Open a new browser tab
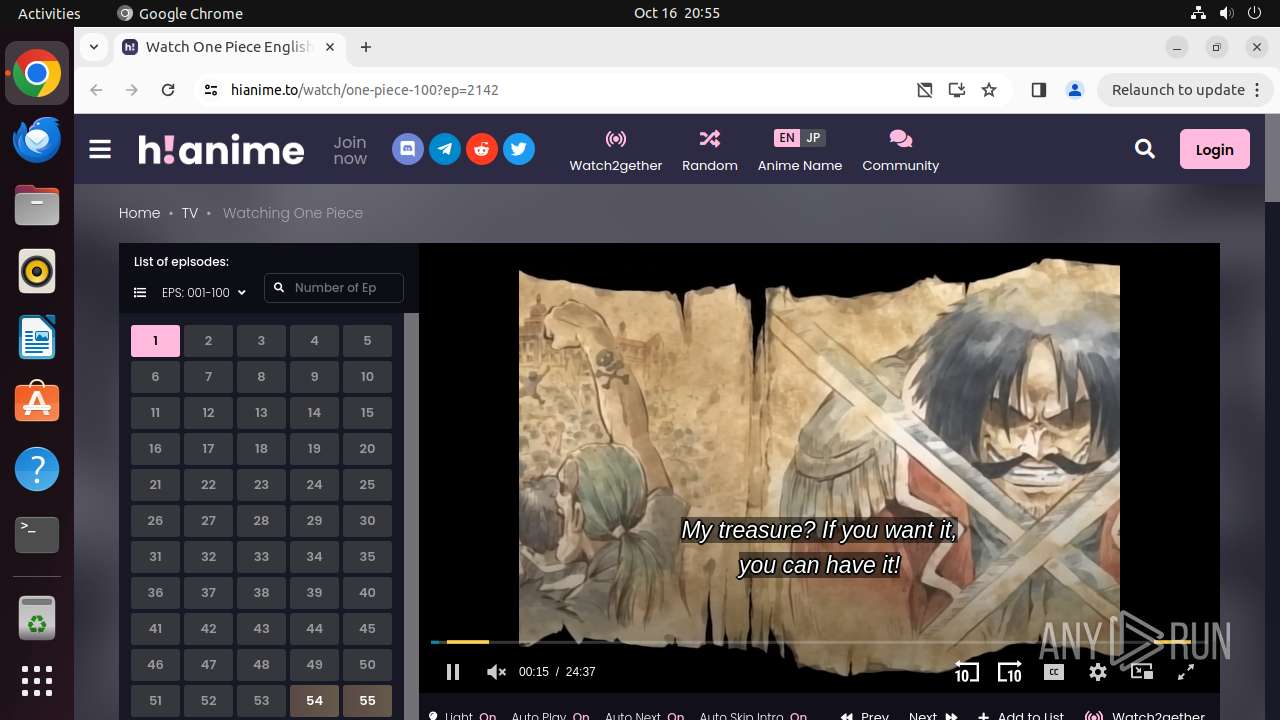 click(366, 47)
